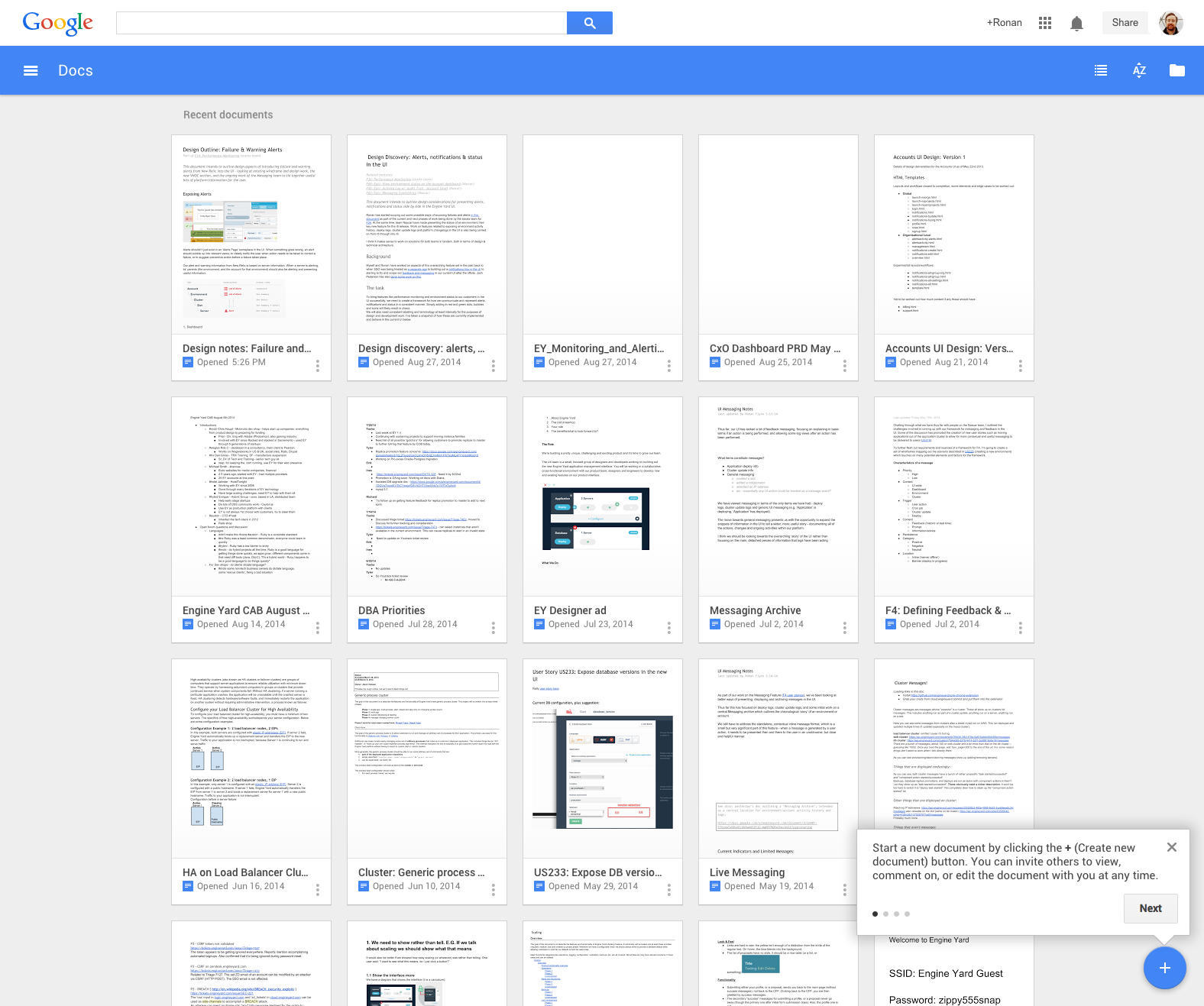Open the AZ sort options
Viewport: 1204px width, 1006px height.
pyautogui.click(x=1139, y=71)
